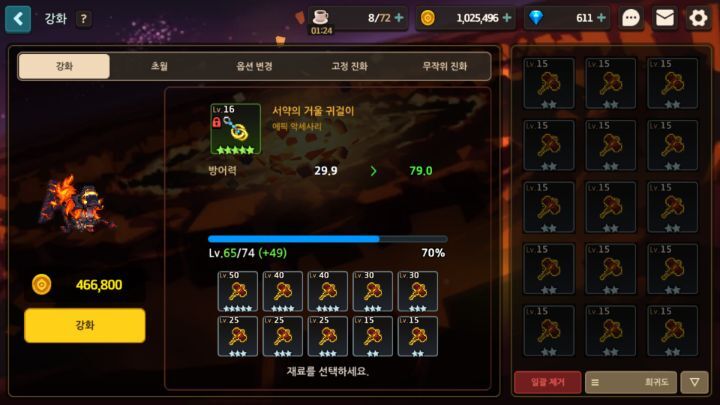
Task: Select the first Lv.15 hammer in inventory
Action: coord(549,83)
